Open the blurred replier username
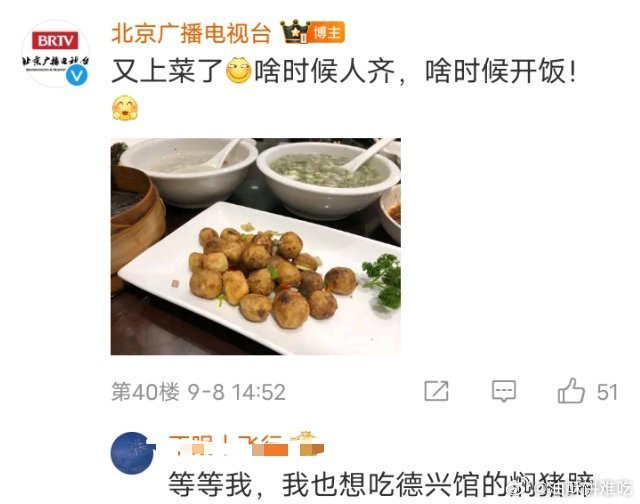Image resolution: width=640 pixels, height=504 pixels. [x=227, y=445]
